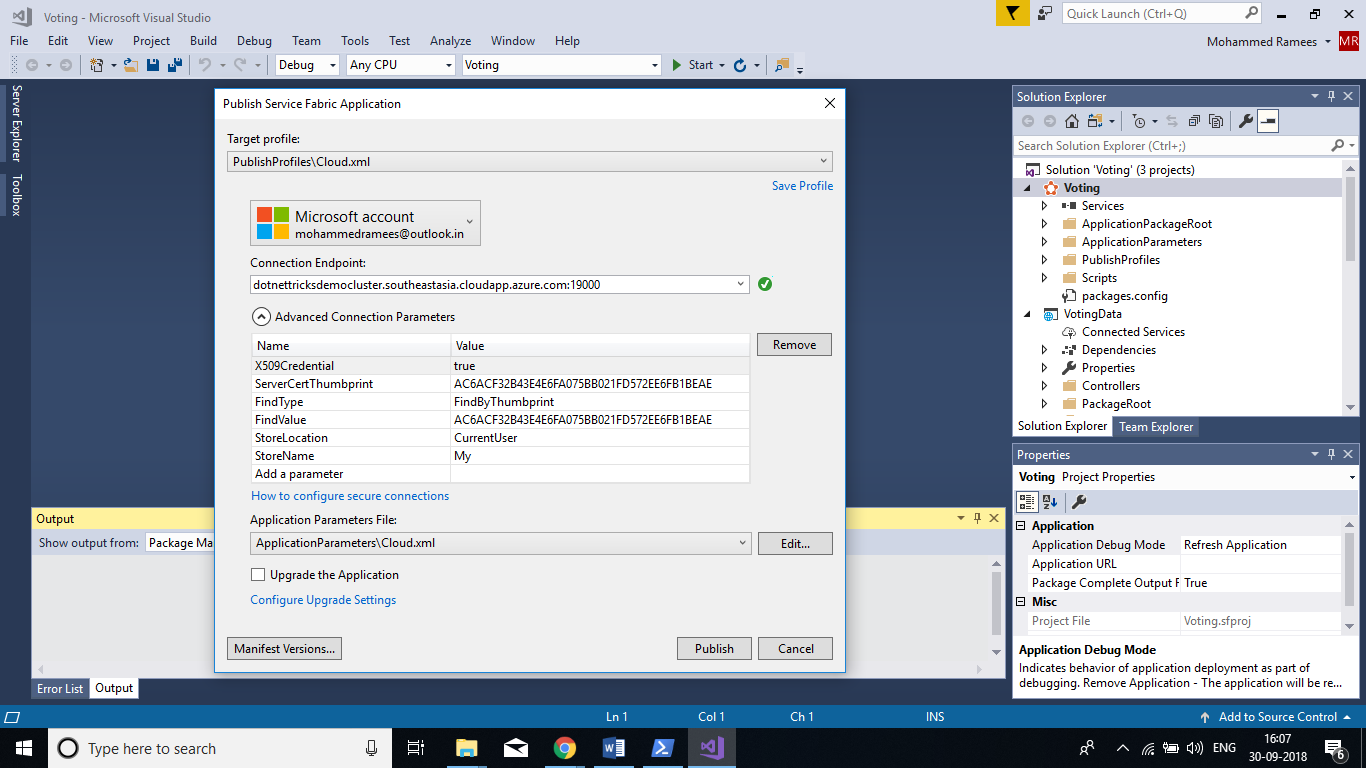Enable the Upgrade the Application checkbox

258,575
